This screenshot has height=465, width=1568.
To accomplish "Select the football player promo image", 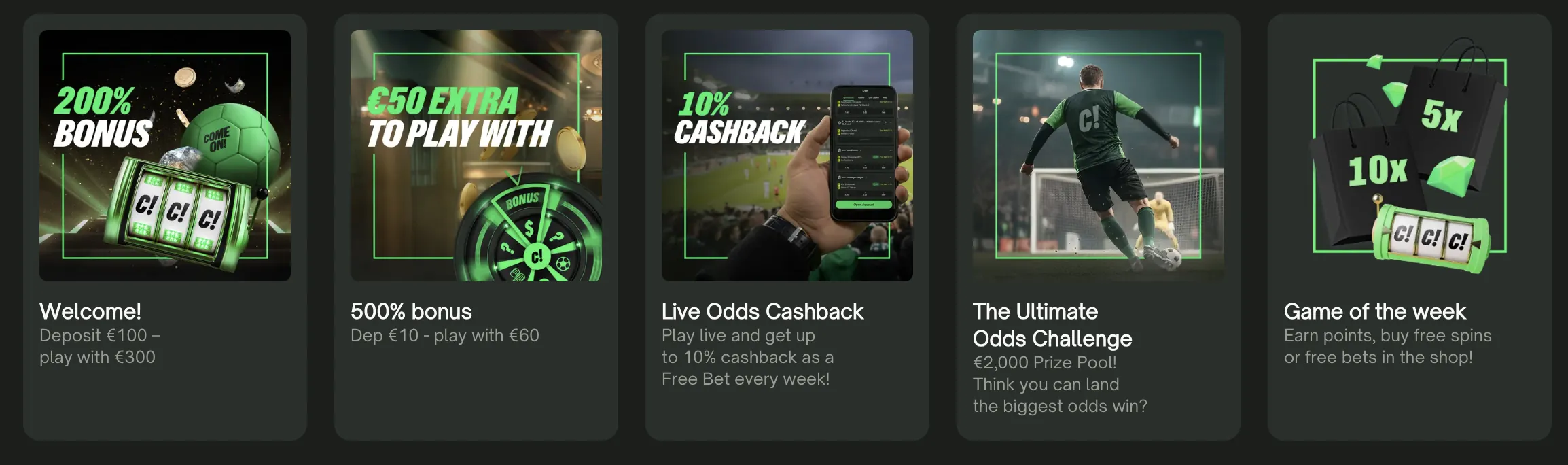I will point(1099,156).
